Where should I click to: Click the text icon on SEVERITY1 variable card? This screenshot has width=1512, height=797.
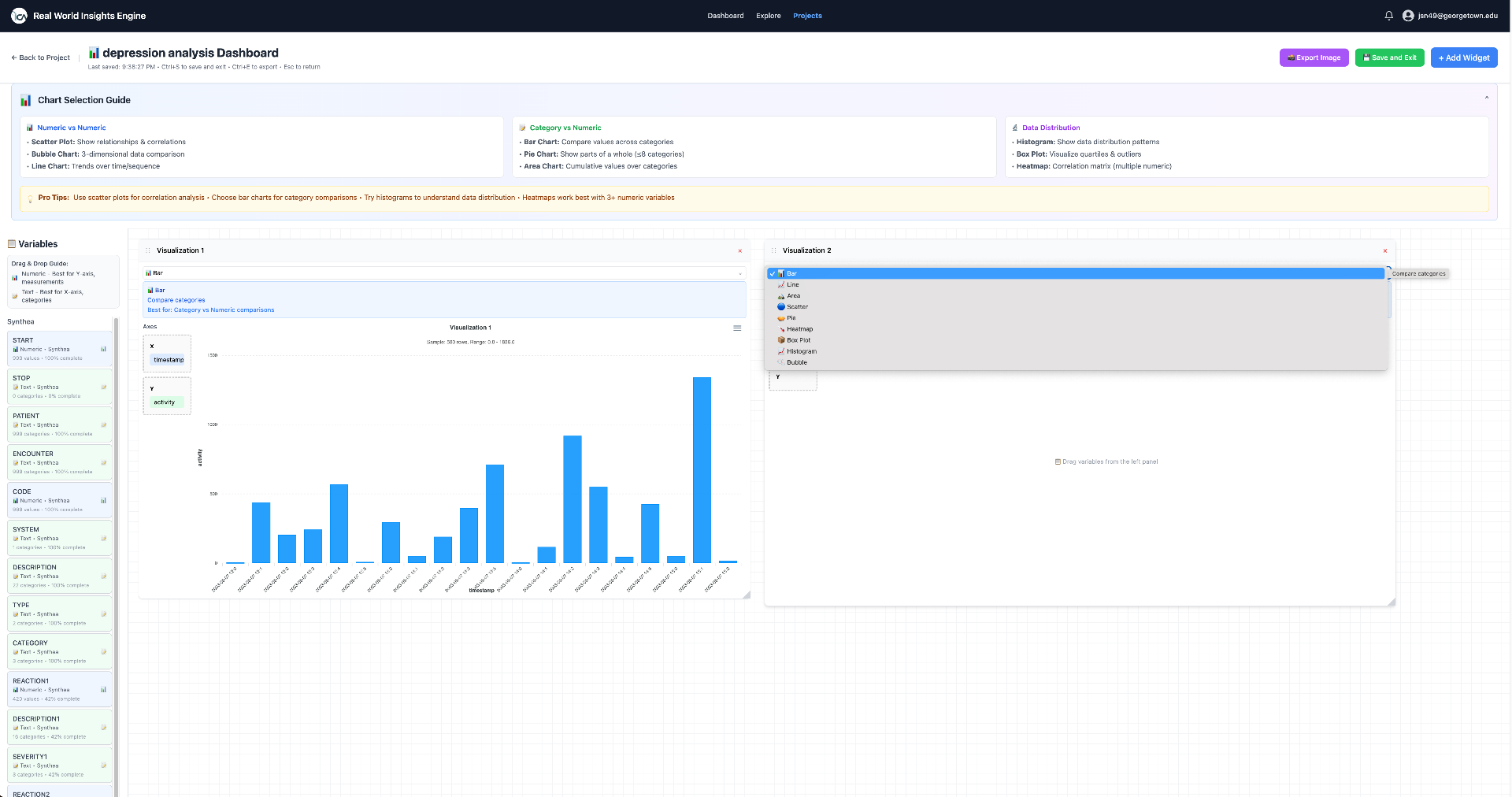(x=103, y=765)
